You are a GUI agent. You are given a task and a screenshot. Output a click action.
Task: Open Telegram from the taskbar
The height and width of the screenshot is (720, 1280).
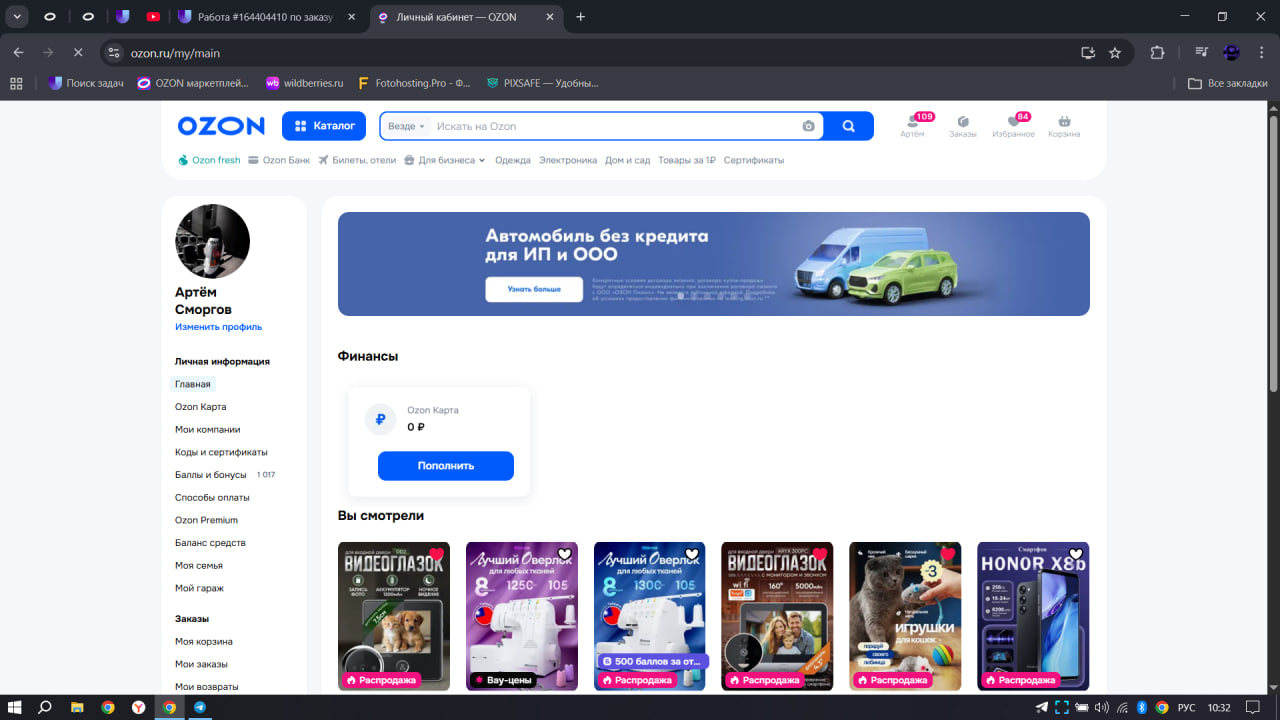coord(200,707)
